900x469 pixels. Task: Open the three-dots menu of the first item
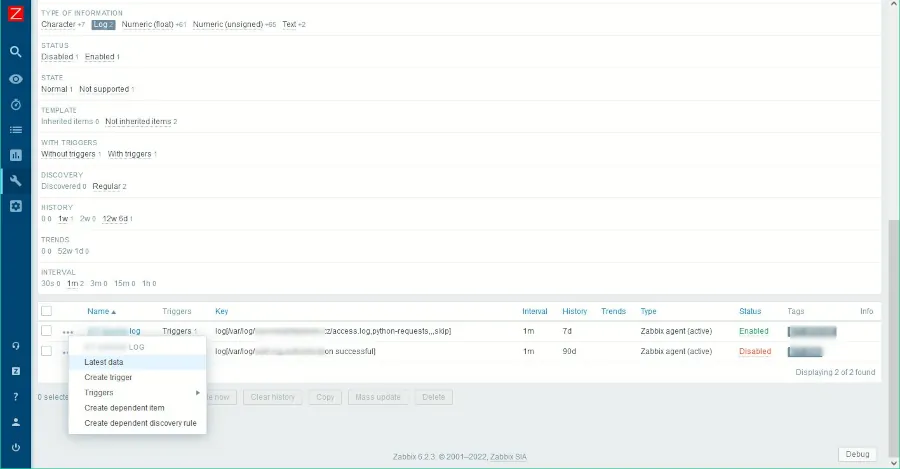point(67,331)
